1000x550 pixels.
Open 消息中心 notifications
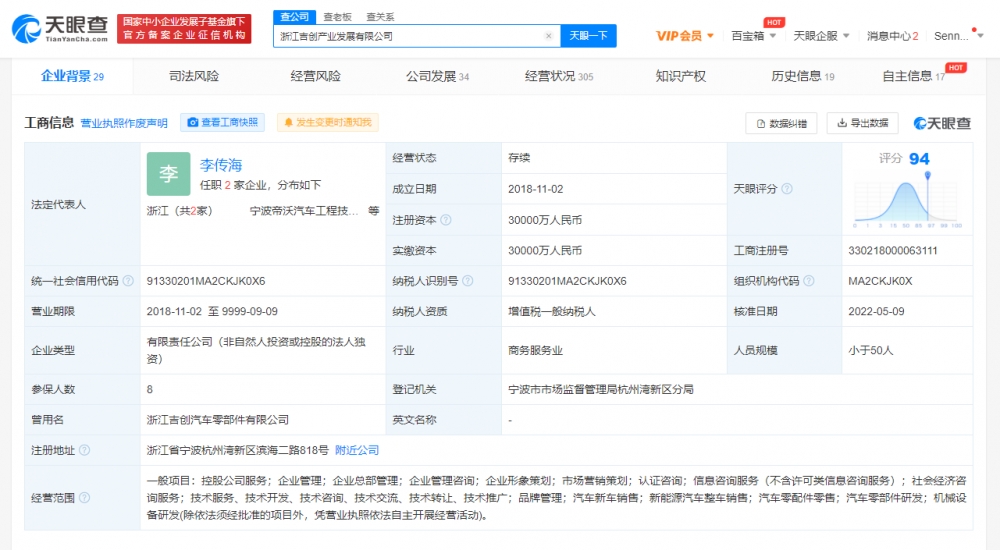[892, 36]
